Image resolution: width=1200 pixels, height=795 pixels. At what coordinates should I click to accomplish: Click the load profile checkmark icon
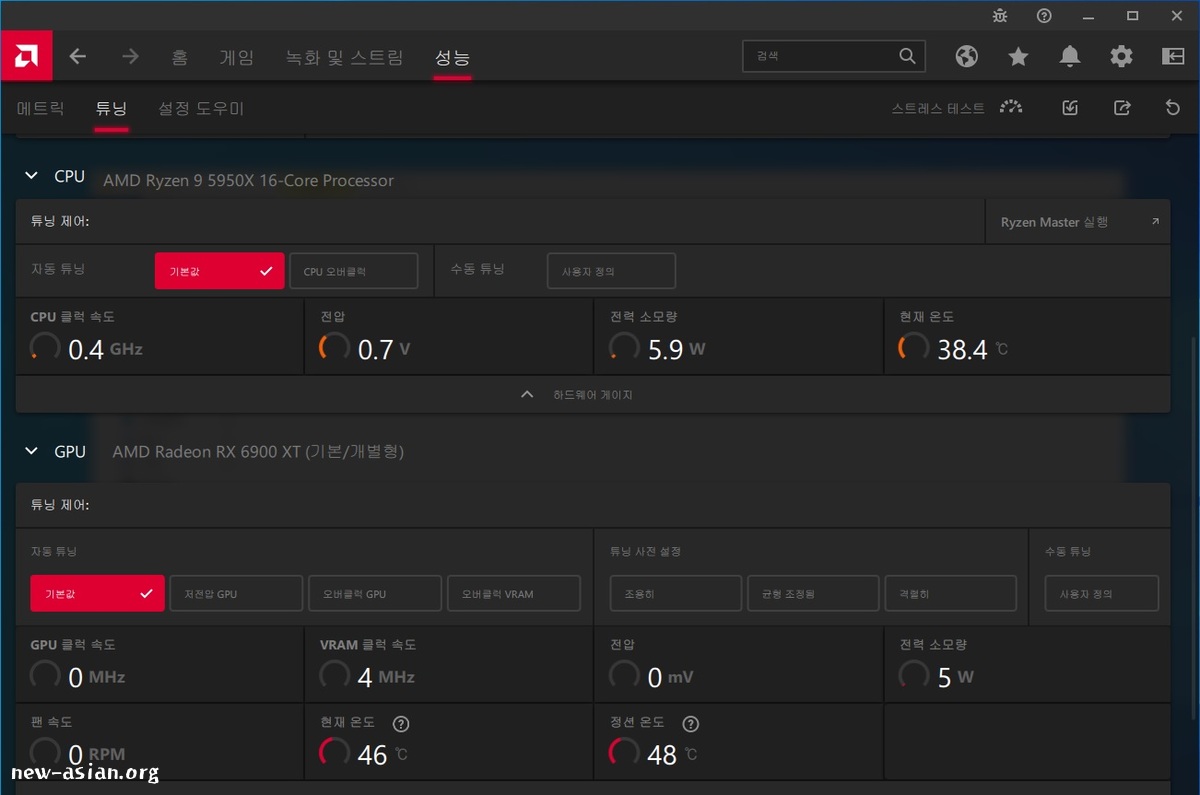[x=1070, y=108]
